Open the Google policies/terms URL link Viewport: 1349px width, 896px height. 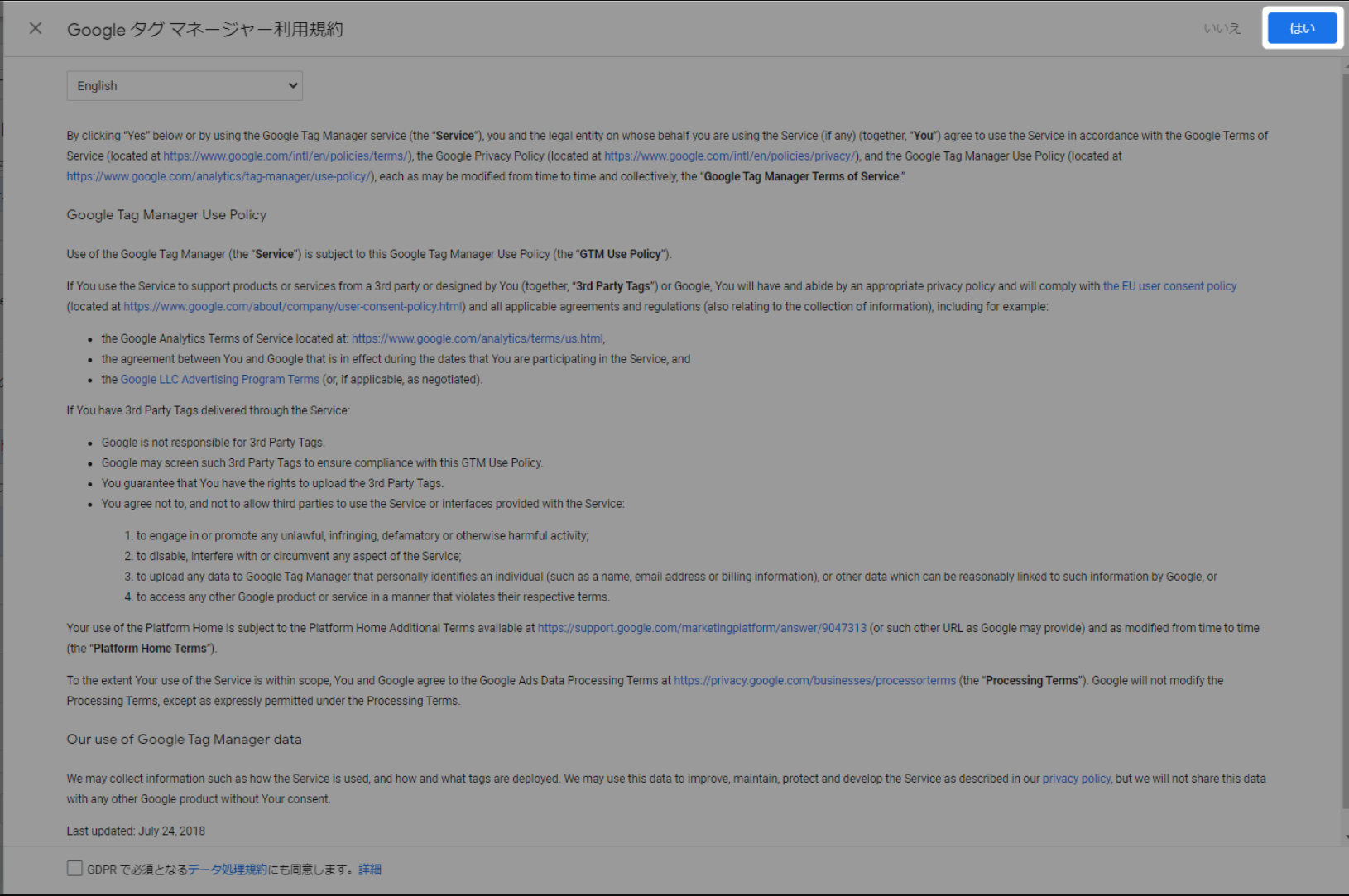coord(286,156)
